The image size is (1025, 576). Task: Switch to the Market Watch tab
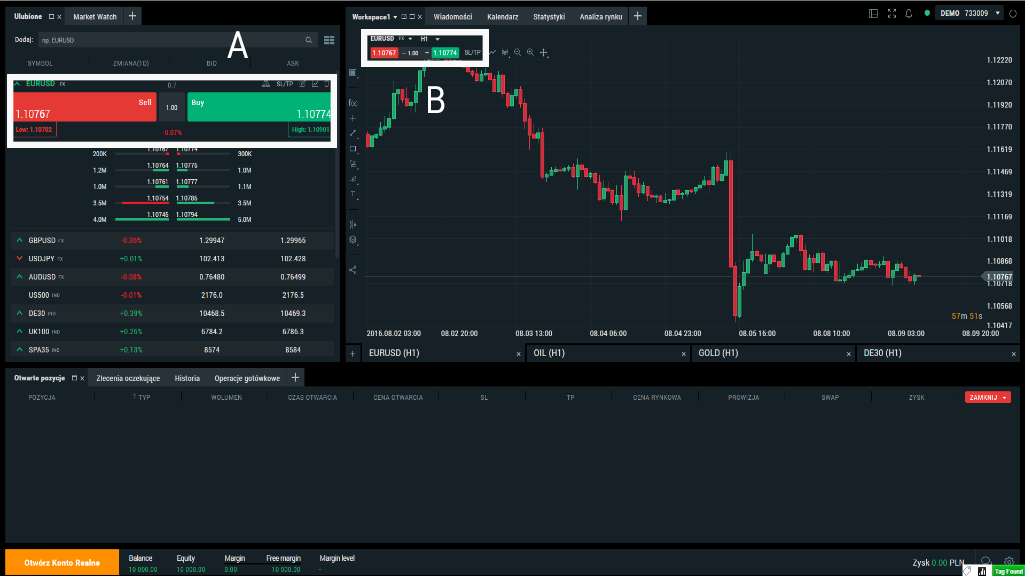[x=95, y=16]
